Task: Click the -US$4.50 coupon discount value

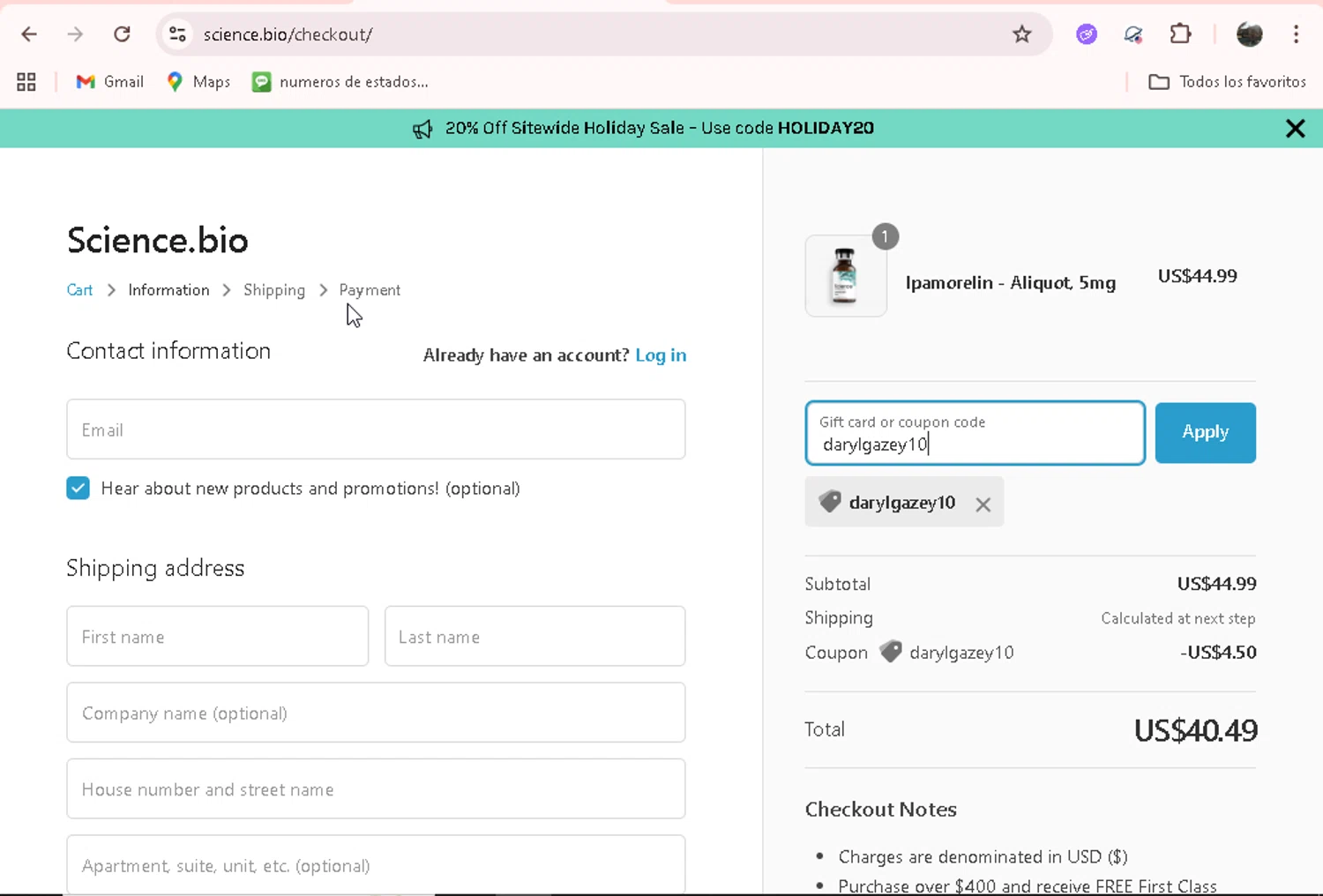Action: [1218, 653]
